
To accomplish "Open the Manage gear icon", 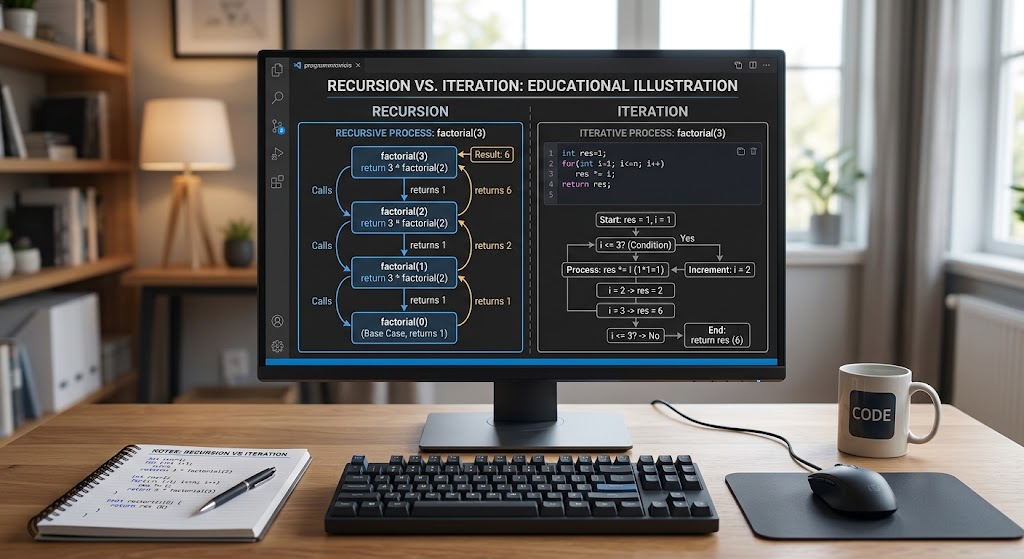I will pyautogui.click(x=278, y=346).
